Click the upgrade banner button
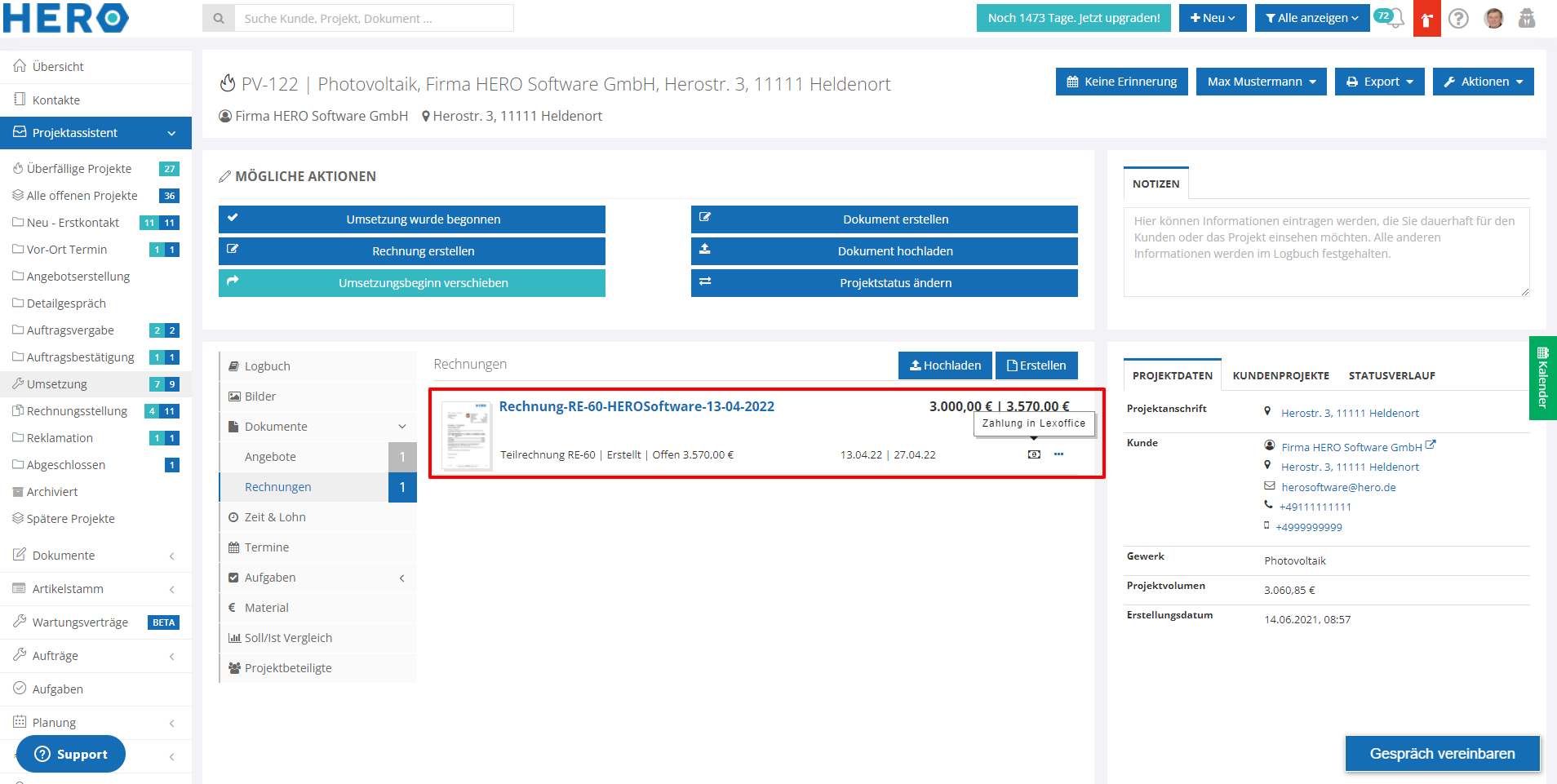This screenshot has height=784, width=1557. pos(1073,18)
